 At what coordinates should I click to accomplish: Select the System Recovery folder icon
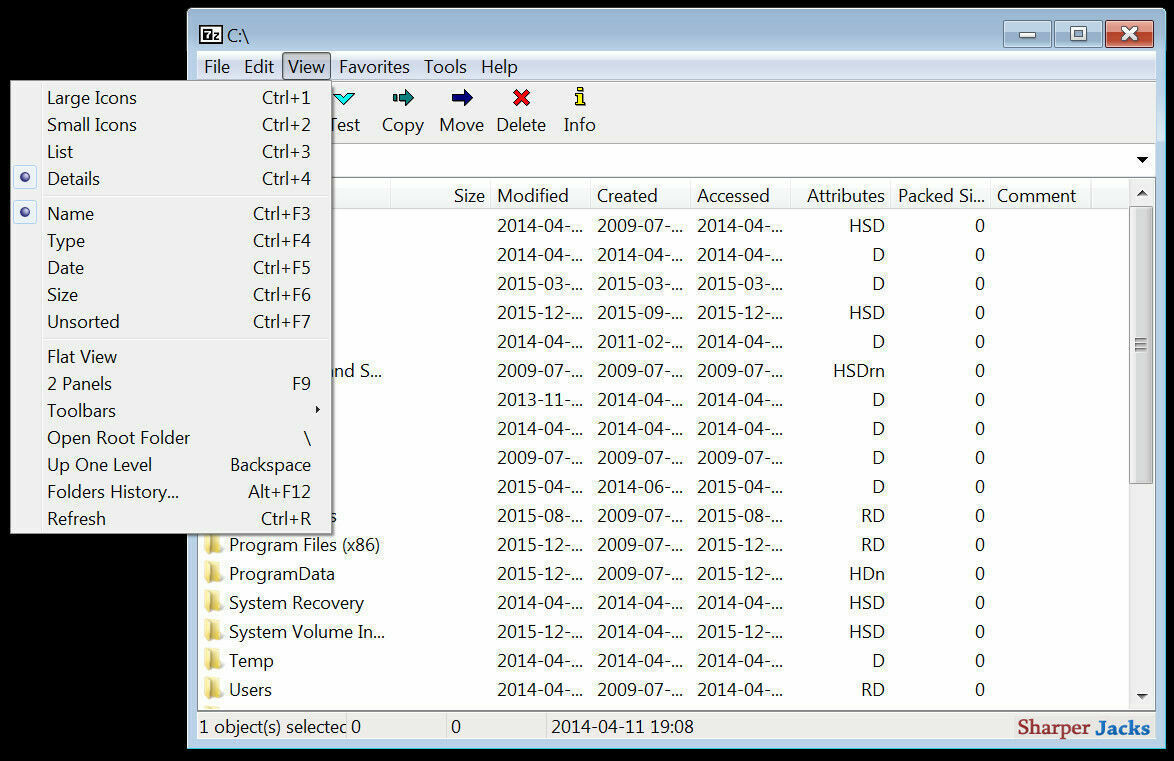pos(213,602)
